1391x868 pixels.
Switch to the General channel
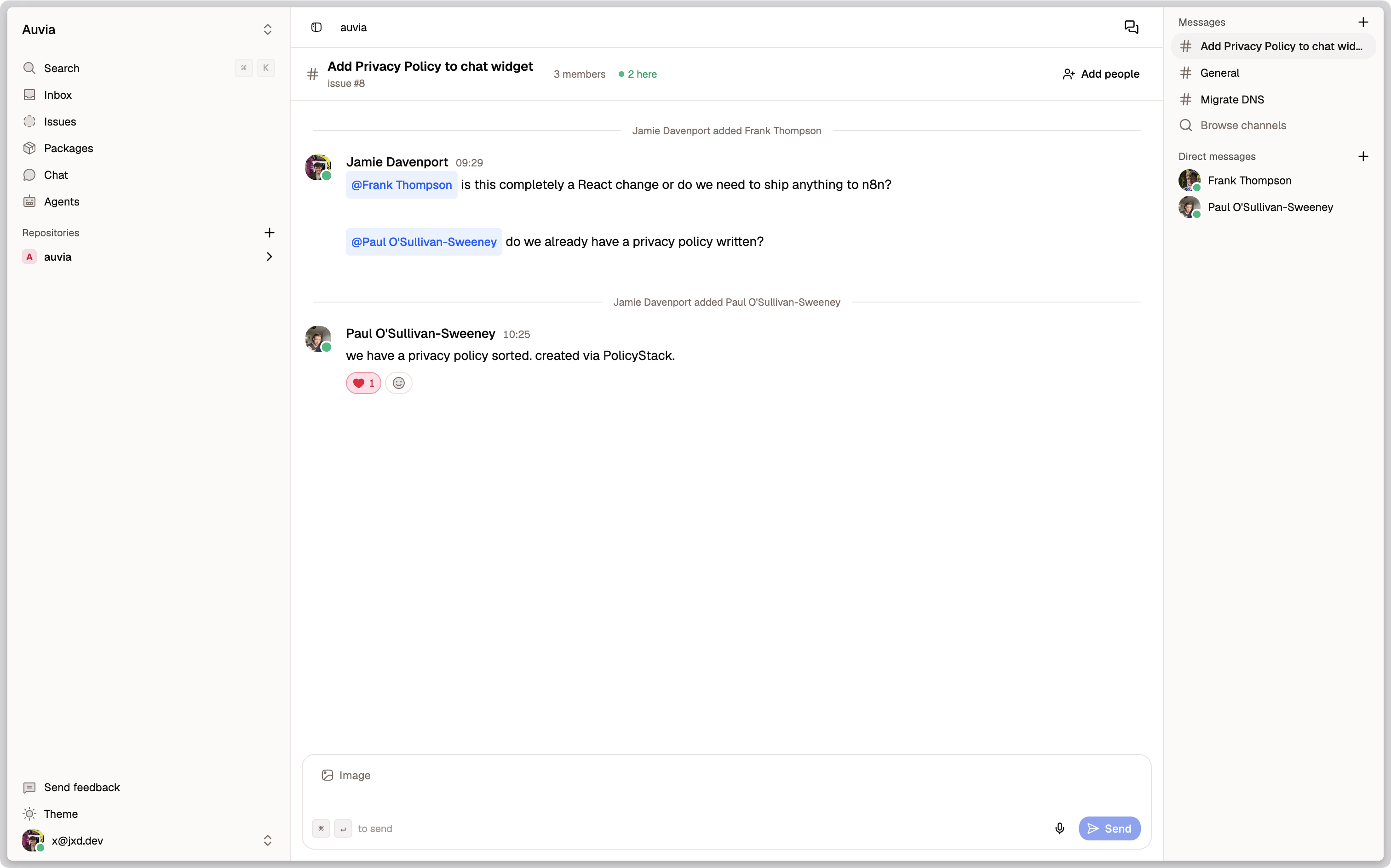[x=1273, y=73]
